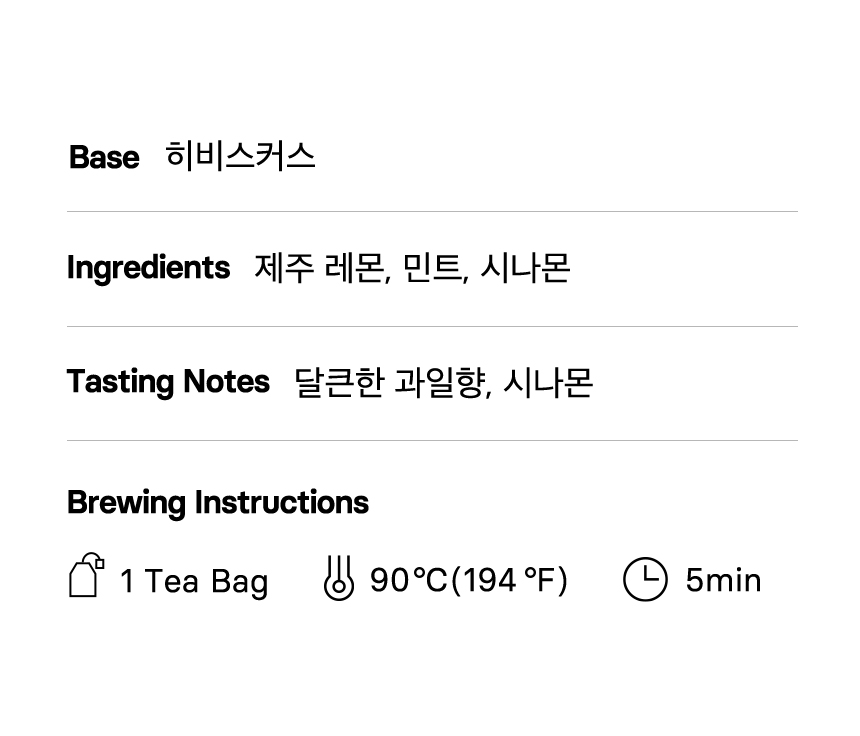This screenshot has height=736, width=860.
Task: Click the thermometer temperature icon
Action: pos(339,578)
